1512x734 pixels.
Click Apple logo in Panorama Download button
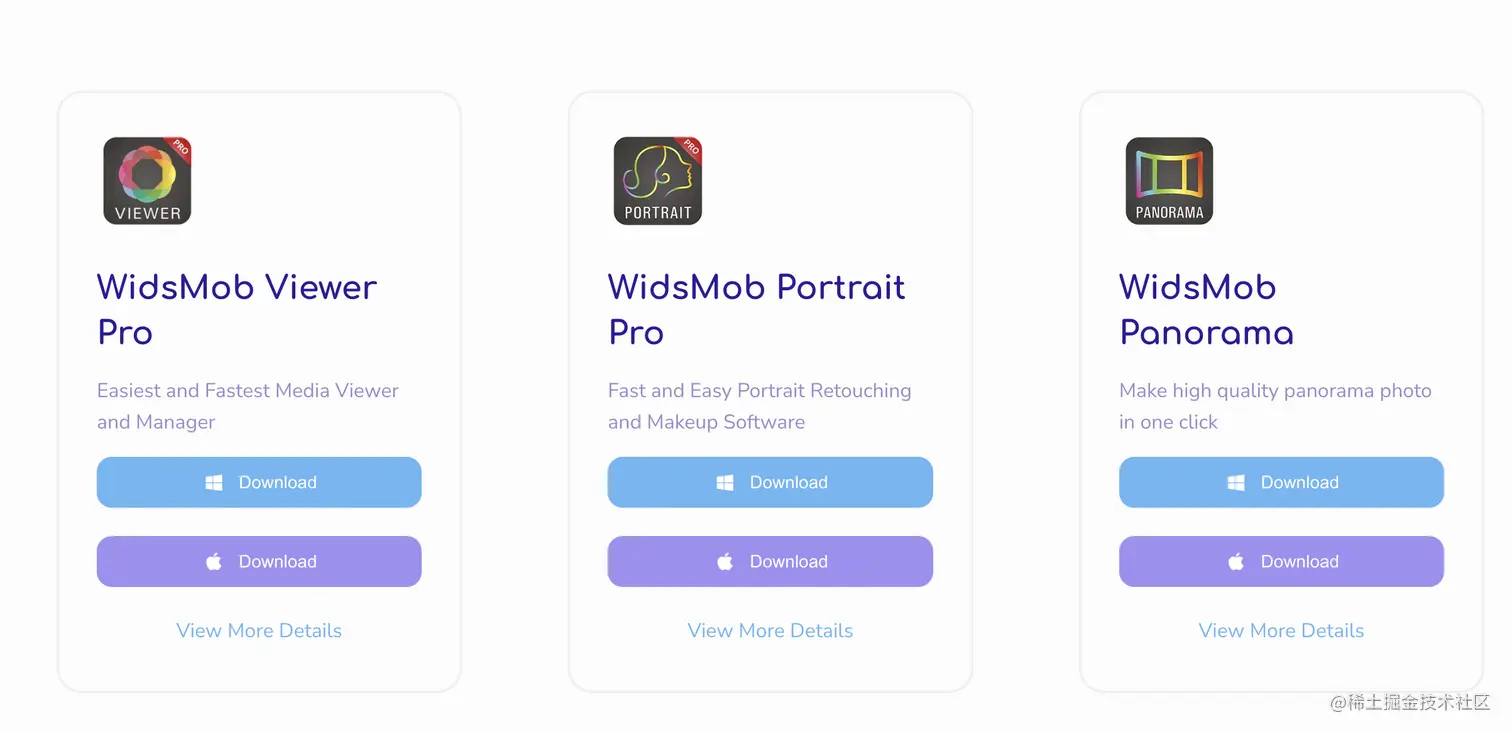(1236, 561)
